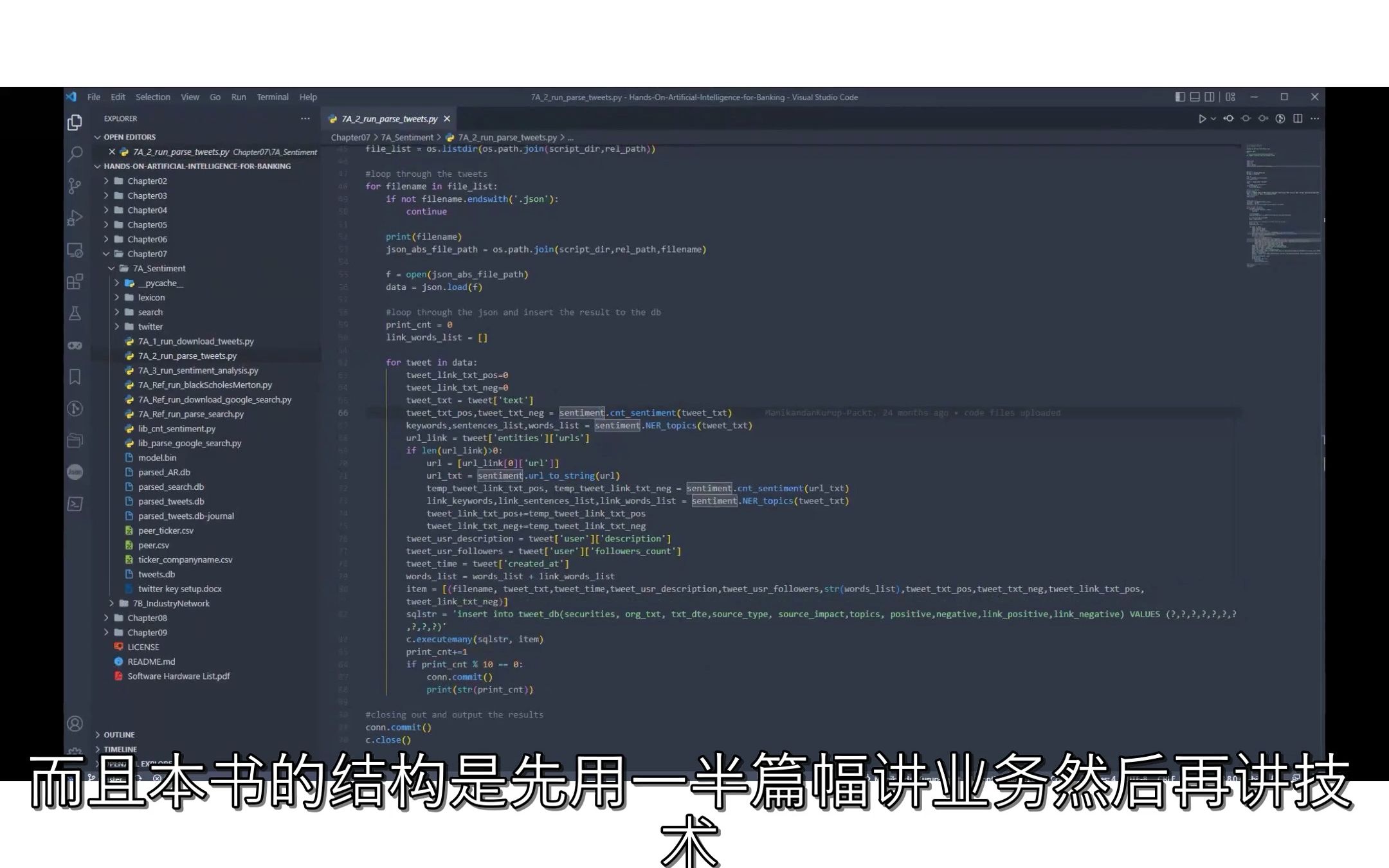Expand the Chapter08 folder
This screenshot has width=1389, height=868.
147,618
